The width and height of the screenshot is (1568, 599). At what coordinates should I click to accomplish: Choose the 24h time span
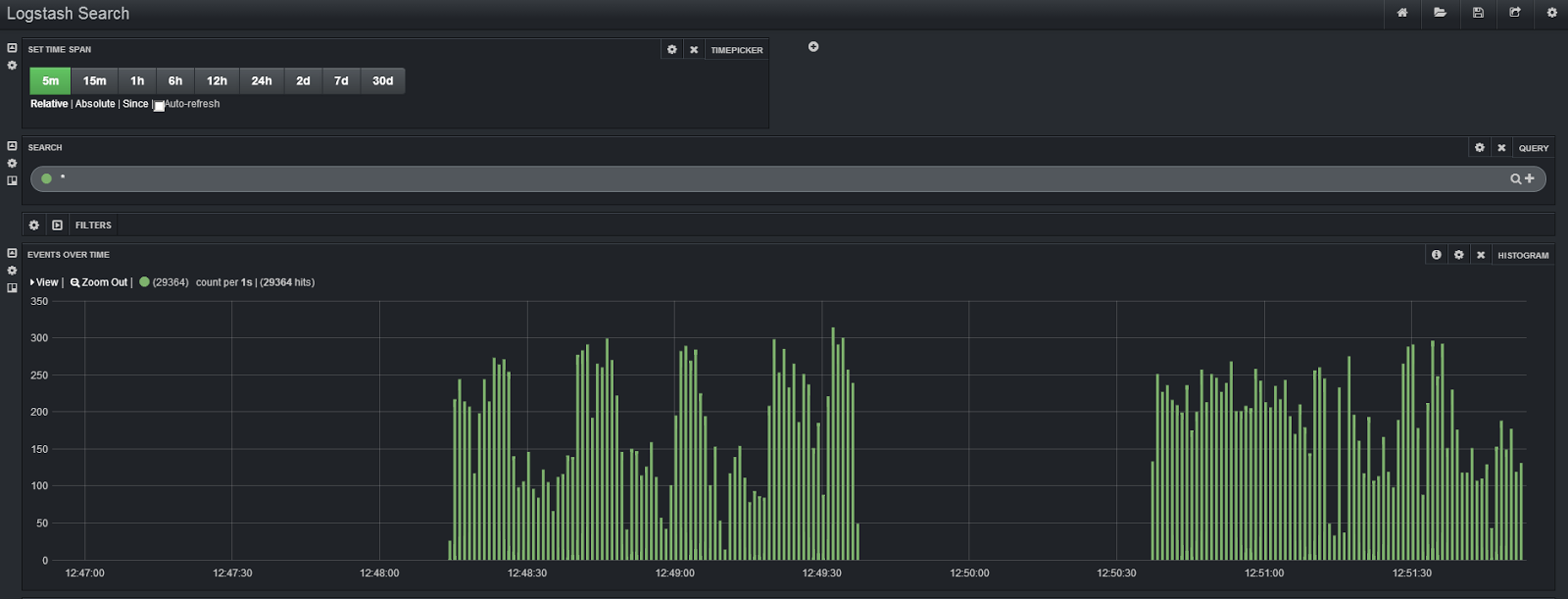[x=262, y=80]
